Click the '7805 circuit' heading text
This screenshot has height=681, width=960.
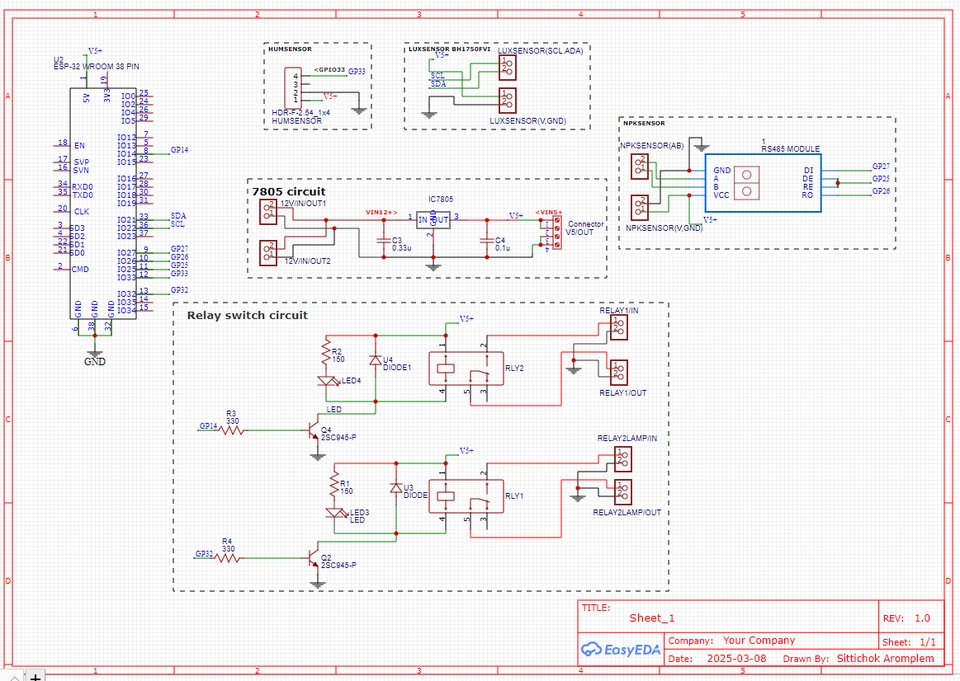click(x=288, y=191)
